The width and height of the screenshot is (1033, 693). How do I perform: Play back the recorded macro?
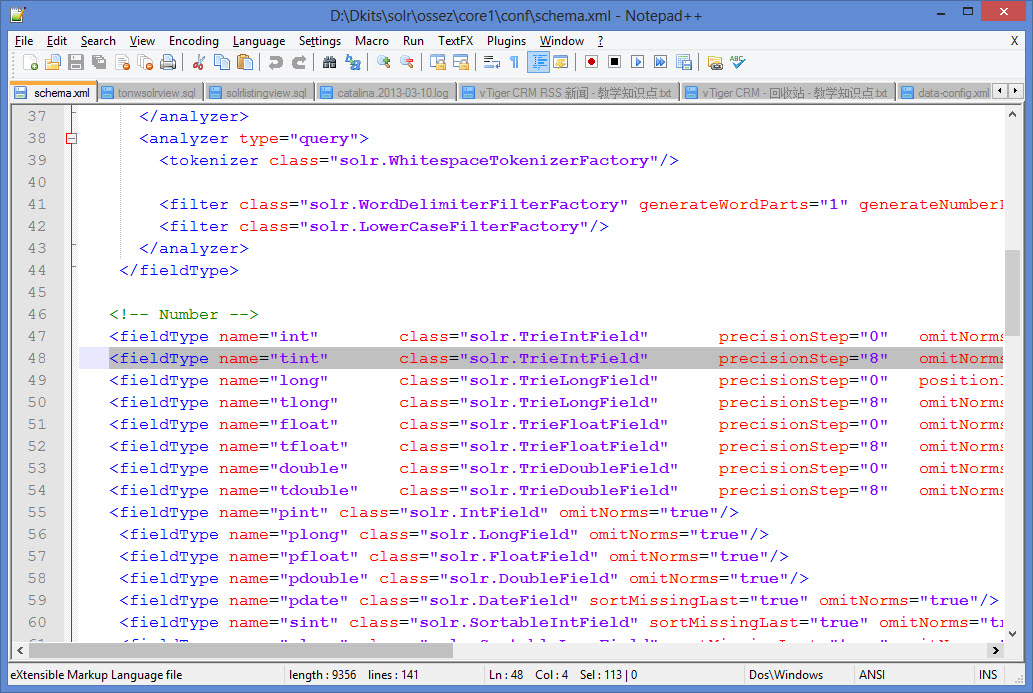tap(637, 63)
